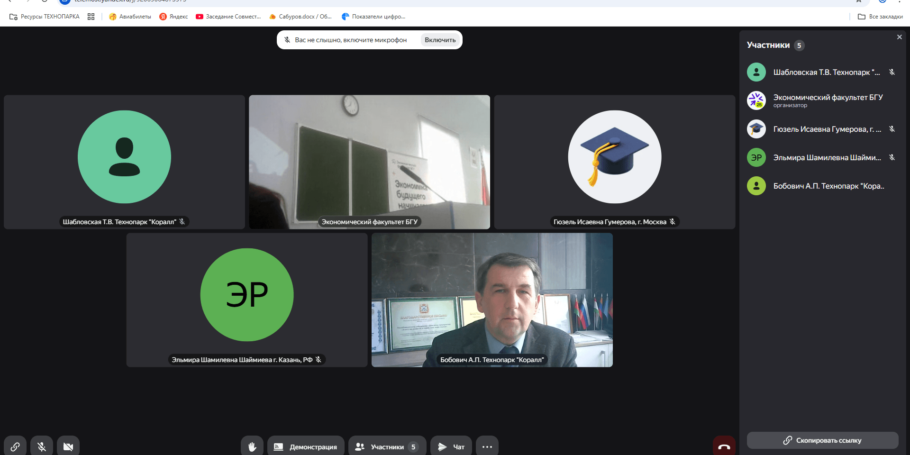This screenshot has width=910, height=455.
Task: Click Бобович А.П. video tile
Action: click(x=492, y=300)
